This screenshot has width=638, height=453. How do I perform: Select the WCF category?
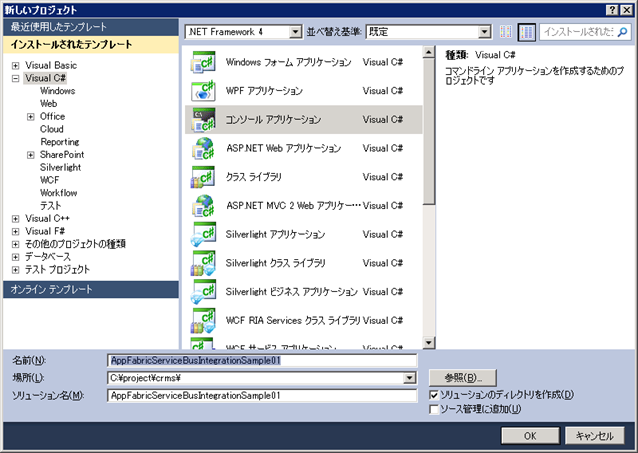pos(49,180)
